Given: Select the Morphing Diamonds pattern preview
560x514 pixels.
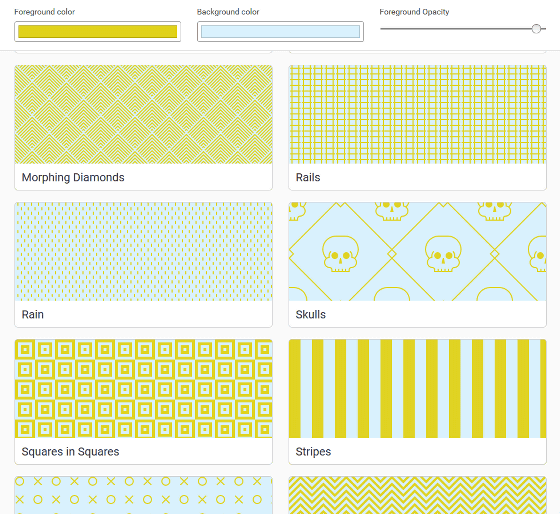Looking at the screenshot, I should click(x=144, y=115).
